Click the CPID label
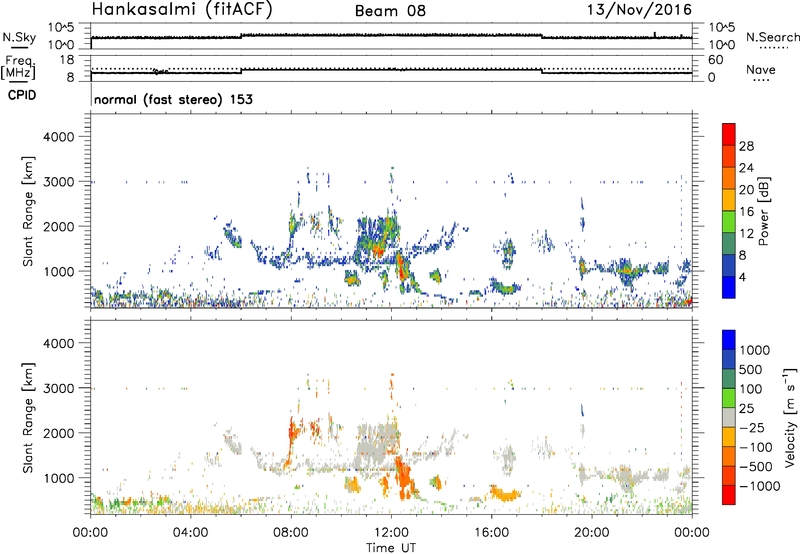Image resolution: width=800 pixels, height=554 pixels. tap(22, 95)
